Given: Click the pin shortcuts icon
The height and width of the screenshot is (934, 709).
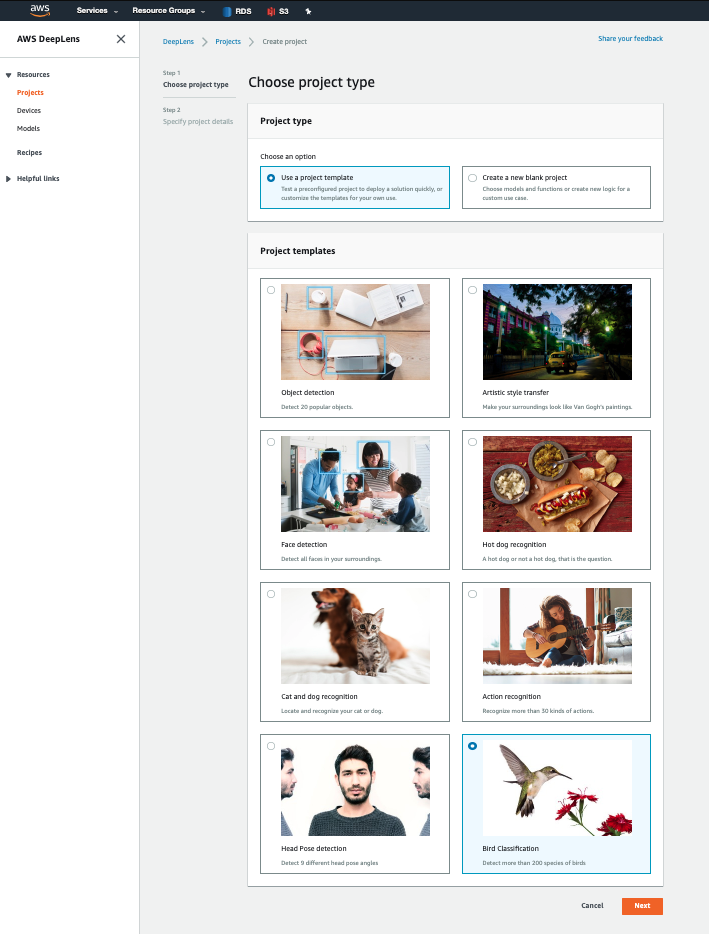Looking at the screenshot, I should coord(308,11).
